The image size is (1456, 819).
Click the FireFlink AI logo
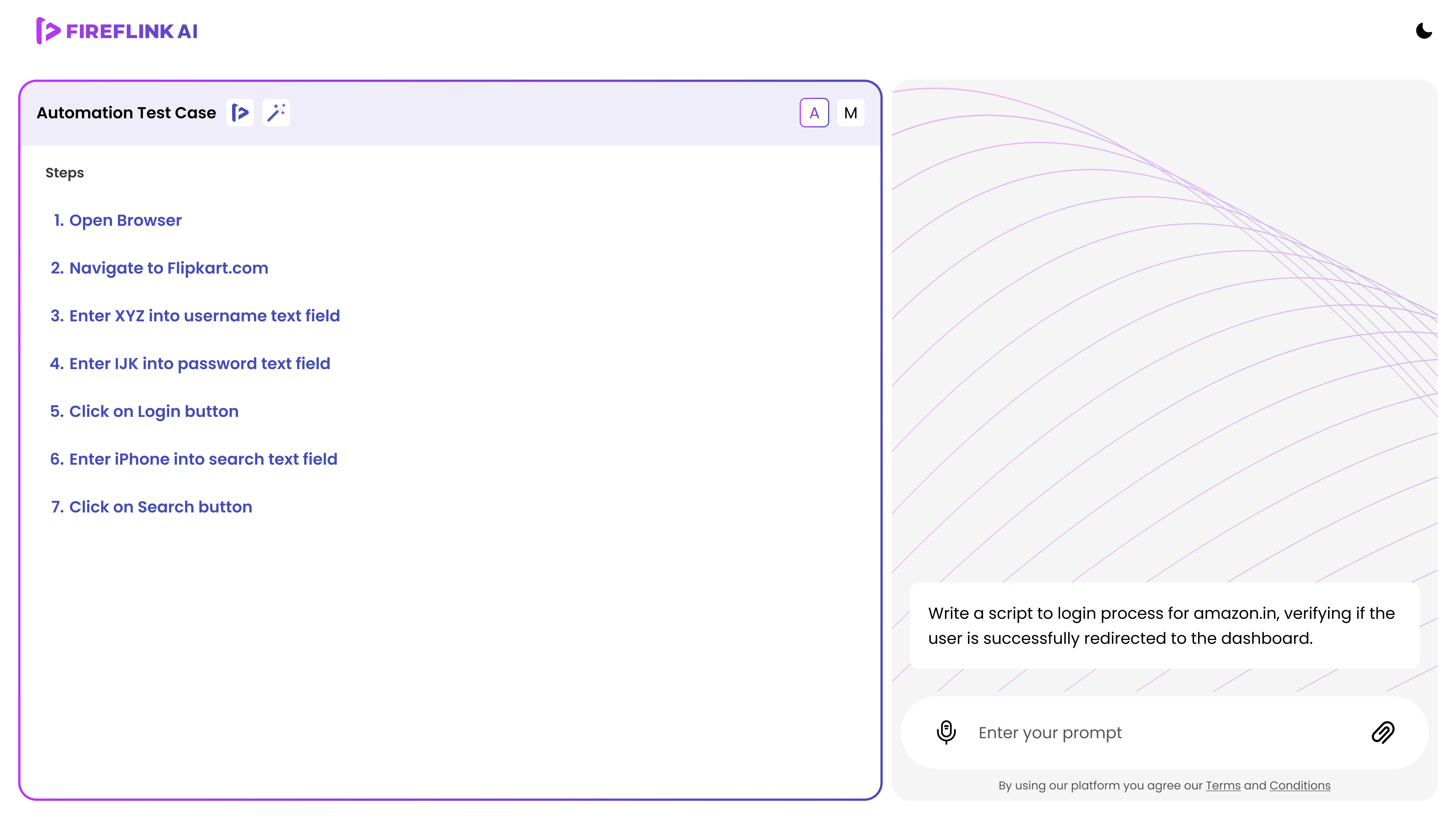tap(116, 31)
